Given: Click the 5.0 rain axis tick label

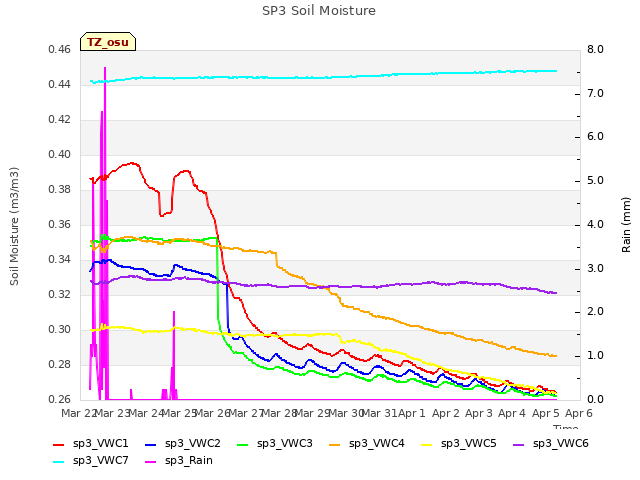Looking at the screenshot, I should [x=595, y=181].
